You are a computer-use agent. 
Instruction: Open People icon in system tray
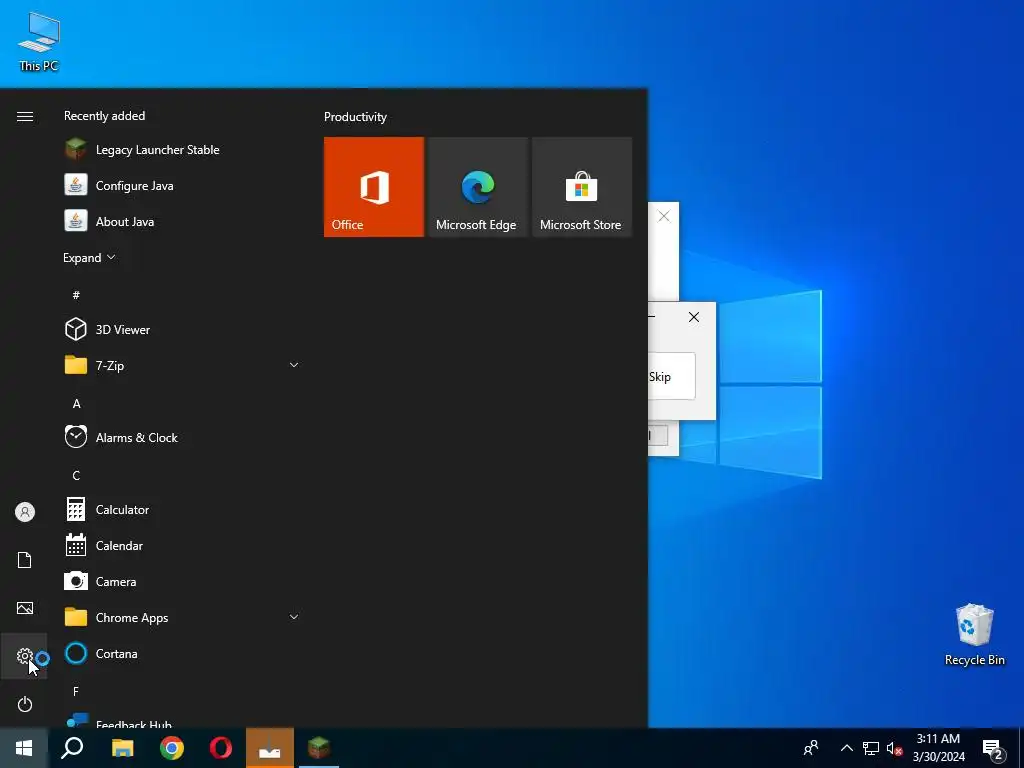(811, 748)
